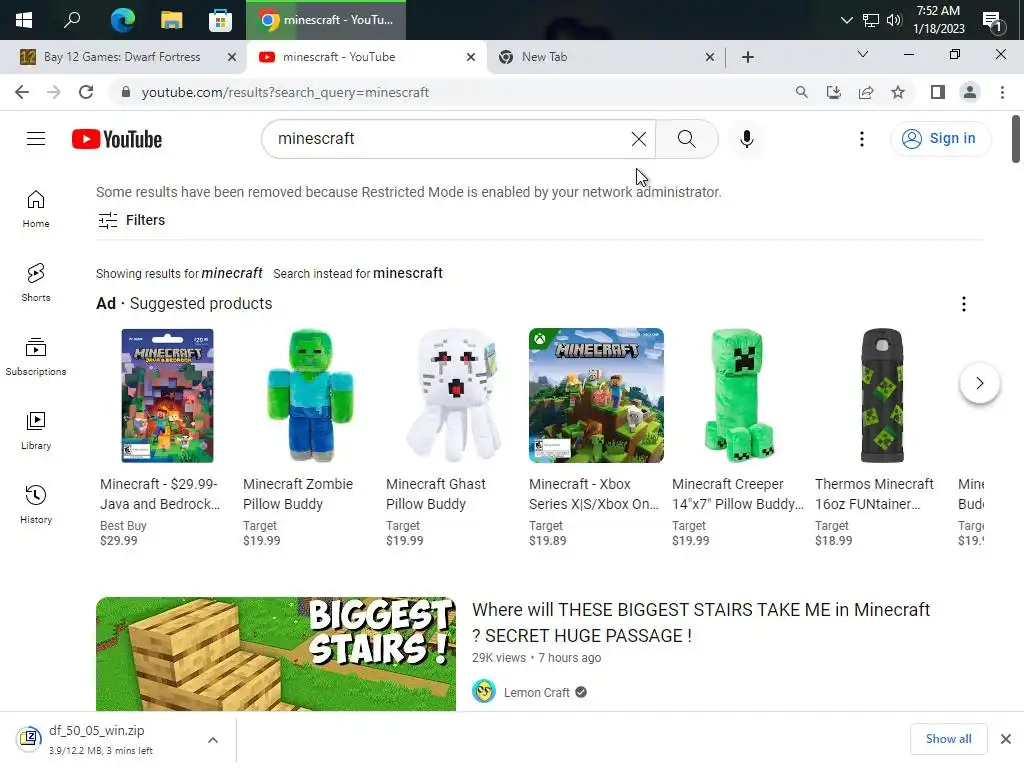Expand the system tray hidden icons chevron
The image size is (1024, 768).
click(846, 20)
